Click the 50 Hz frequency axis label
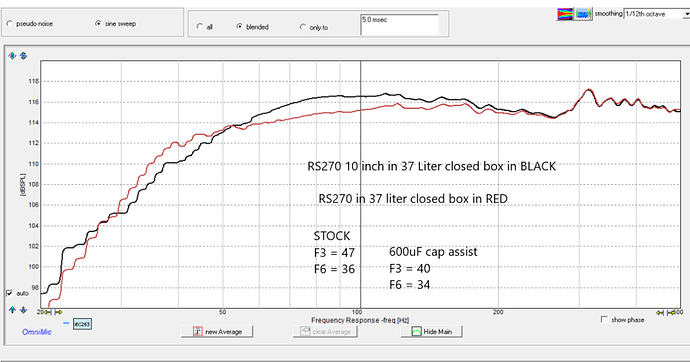 [222, 312]
